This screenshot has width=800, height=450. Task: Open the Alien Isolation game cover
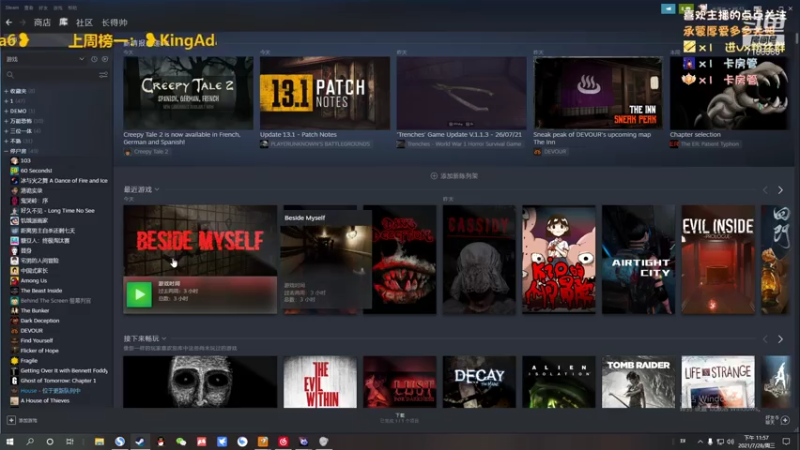point(559,382)
